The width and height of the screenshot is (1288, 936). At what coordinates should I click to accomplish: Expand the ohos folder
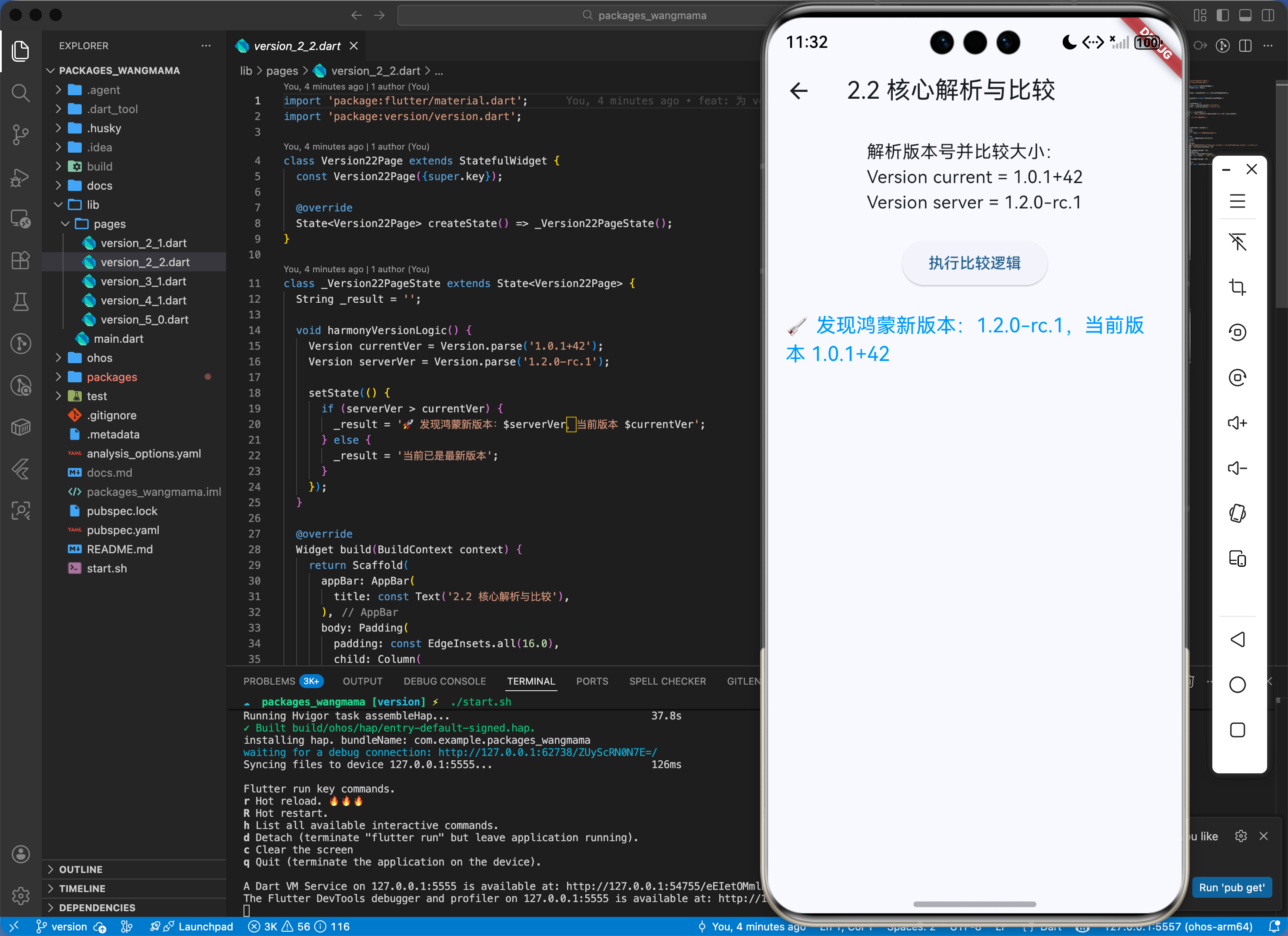coord(100,358)
